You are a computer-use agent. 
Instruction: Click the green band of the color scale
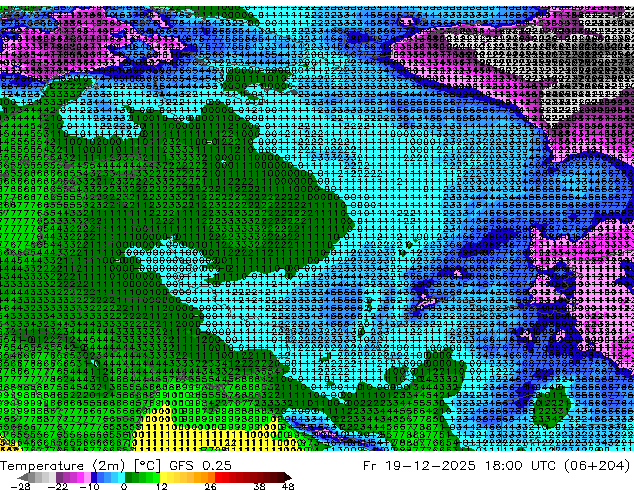coord(142,477)
